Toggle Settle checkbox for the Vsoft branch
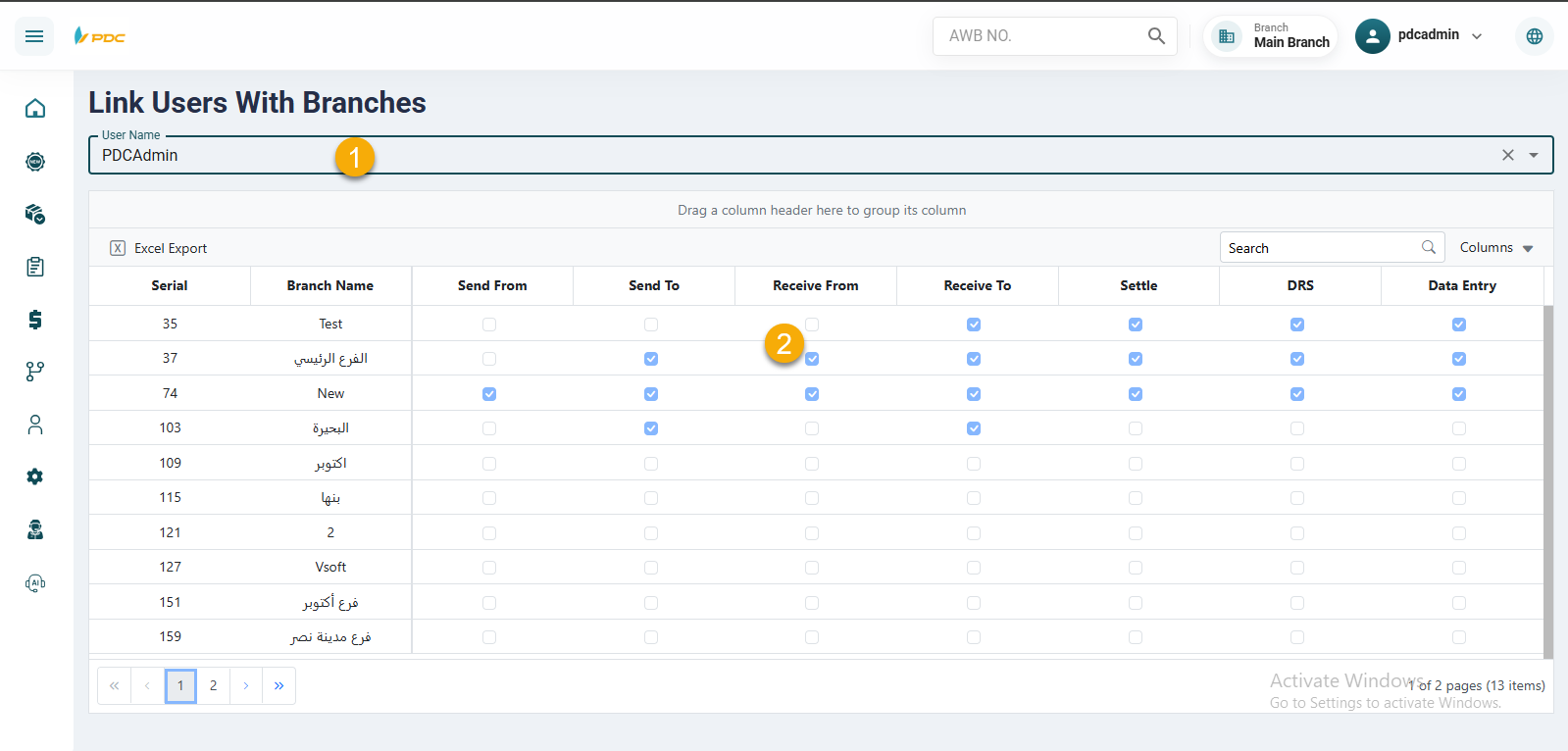This screenshot has height=751, width=1568. point(1136,568)
